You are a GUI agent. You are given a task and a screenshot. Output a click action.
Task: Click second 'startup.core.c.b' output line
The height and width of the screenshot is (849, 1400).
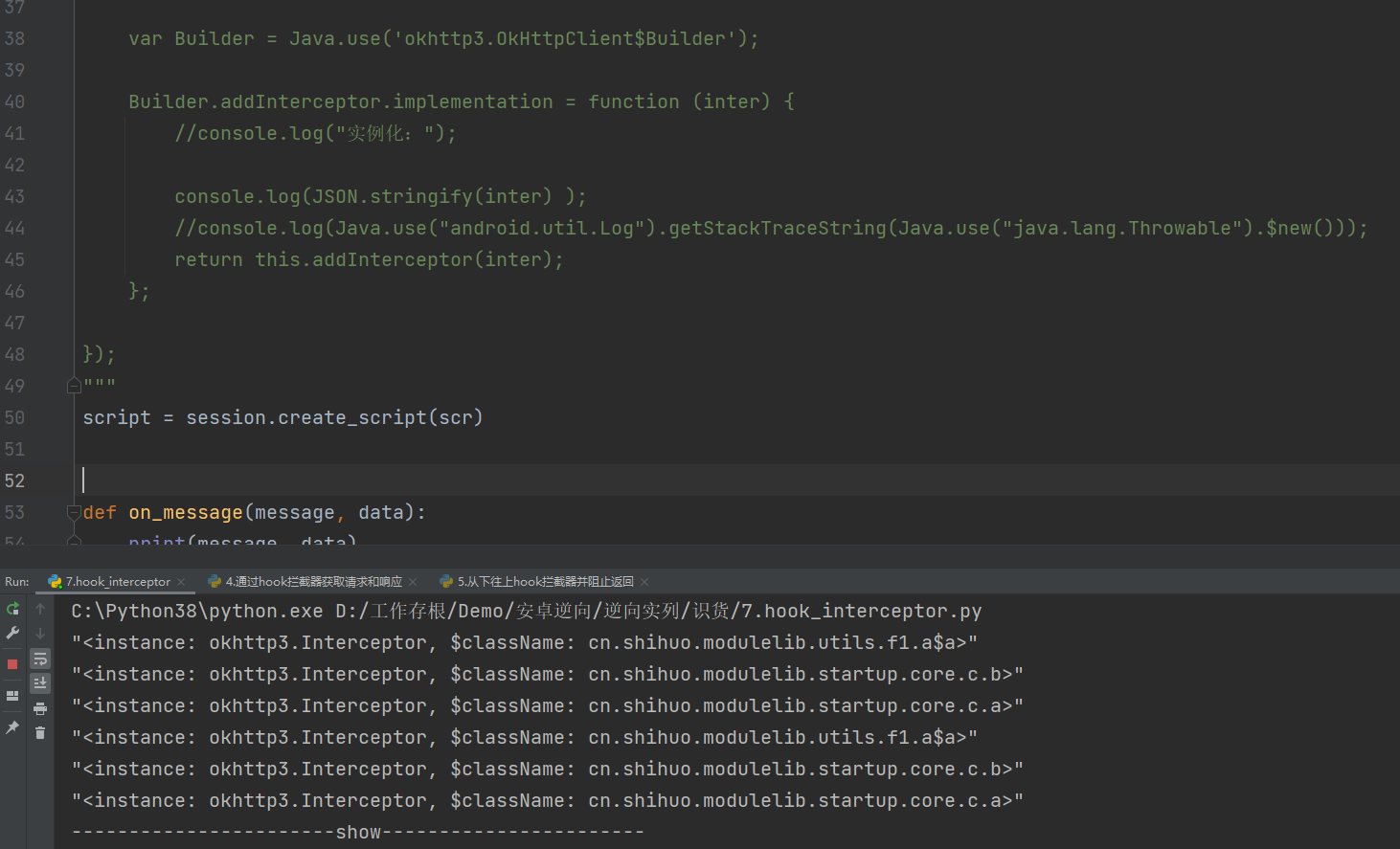548,769
